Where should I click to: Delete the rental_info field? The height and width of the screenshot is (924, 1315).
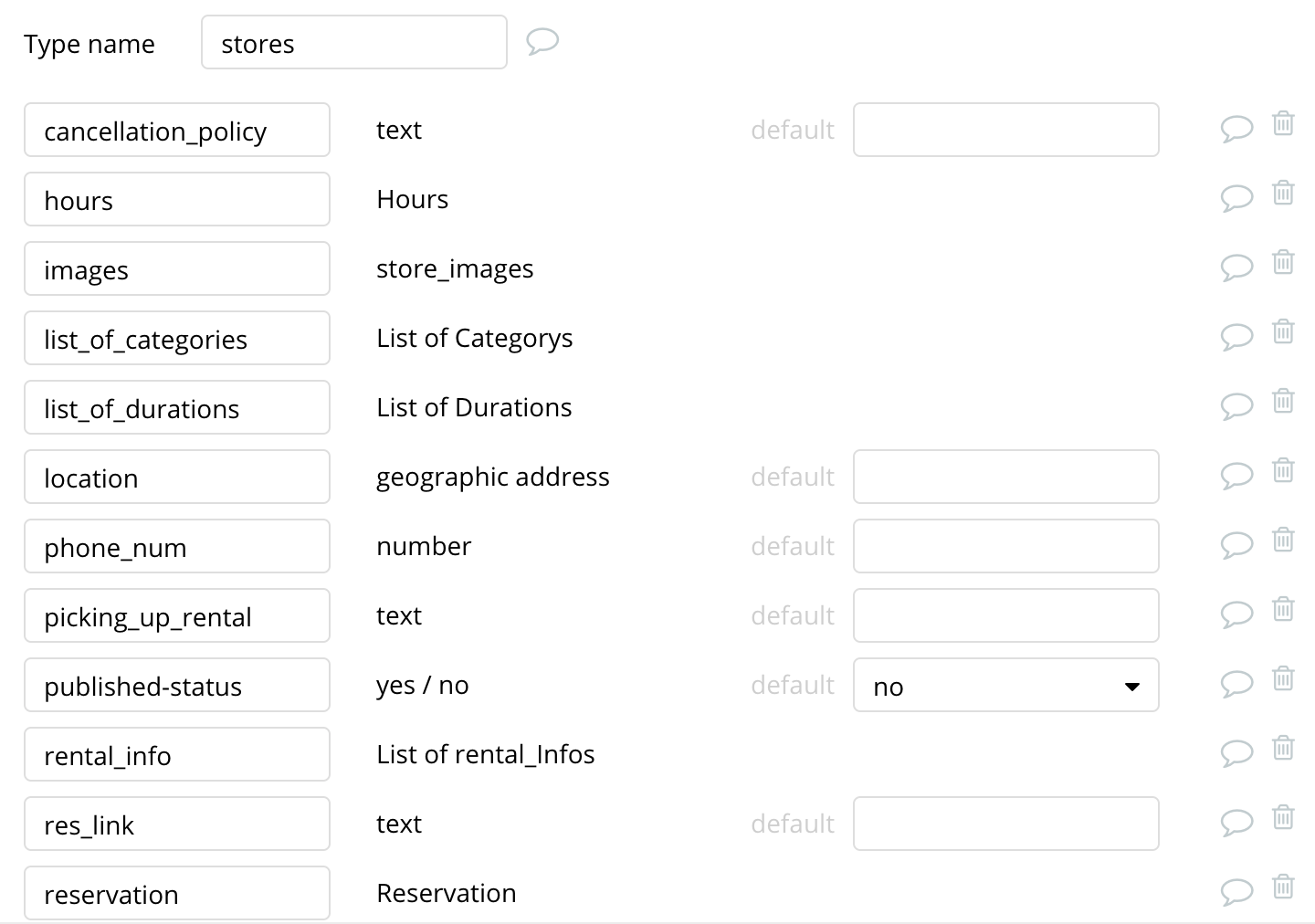tap(1283, 748)
